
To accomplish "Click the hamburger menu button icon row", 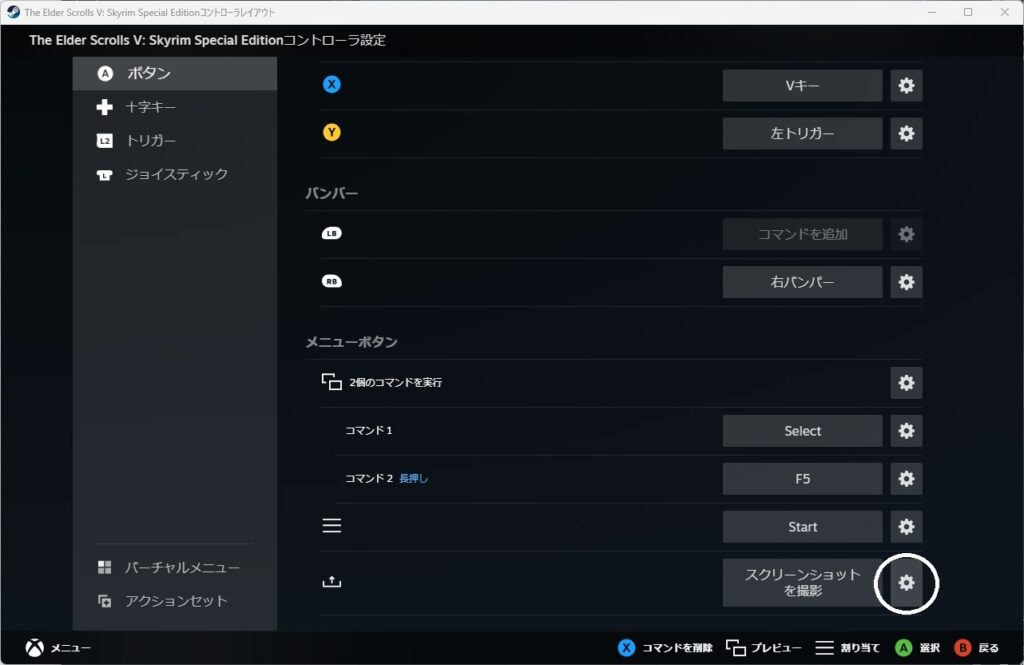I will pyautogui.click(x=332, y=525).
